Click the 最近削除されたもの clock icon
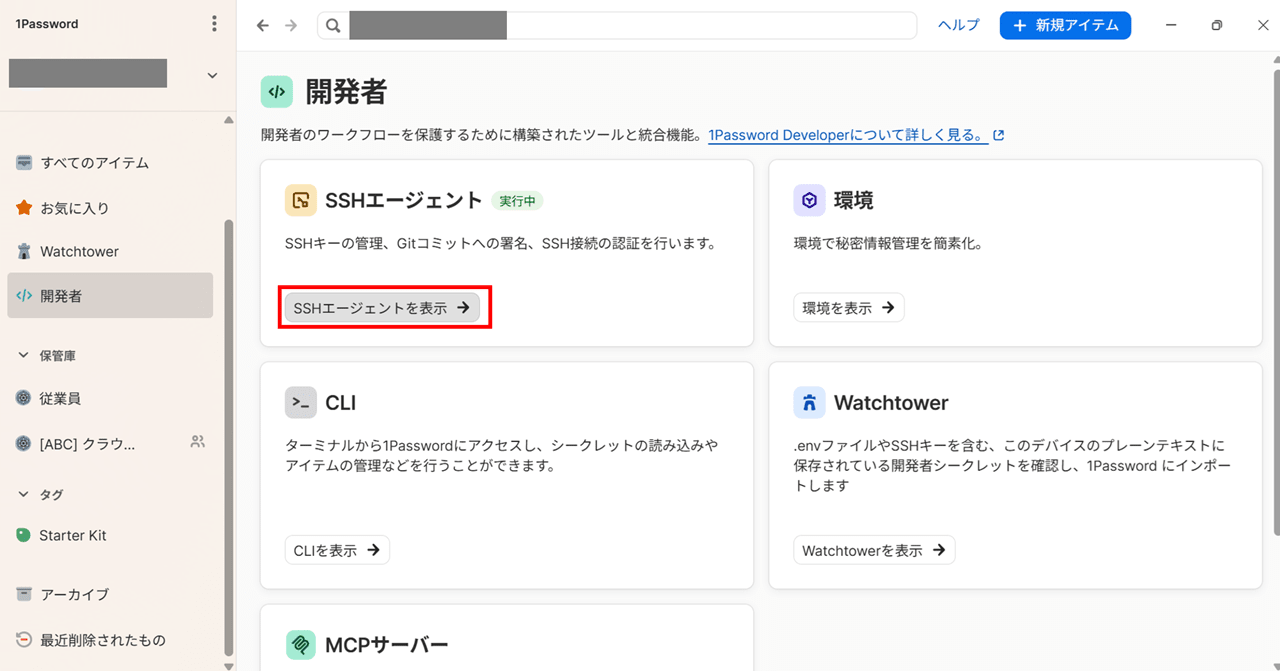This screenshot has width=1280, height=671. [24, 640]
